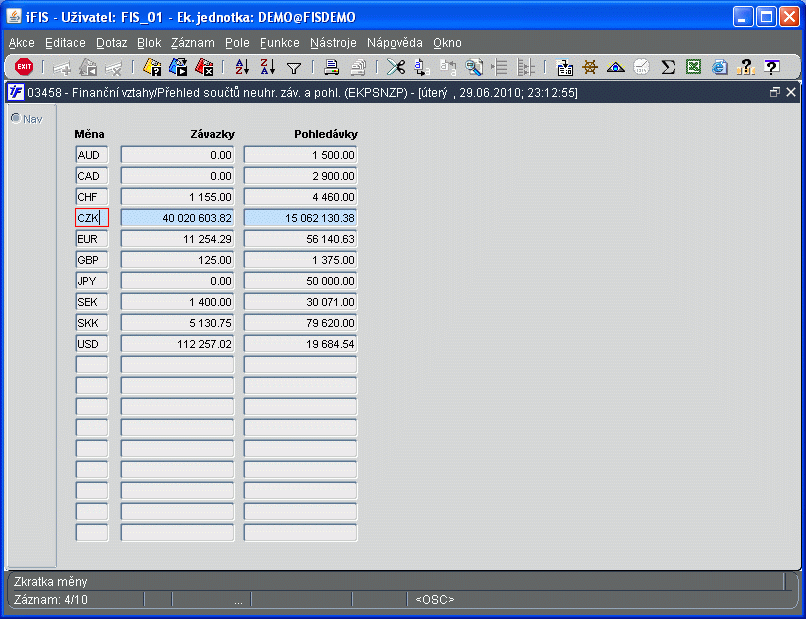Select the GBP currency field
This screenshot has height=619, width=806.
pyautogui.click(x=92, y=260)
